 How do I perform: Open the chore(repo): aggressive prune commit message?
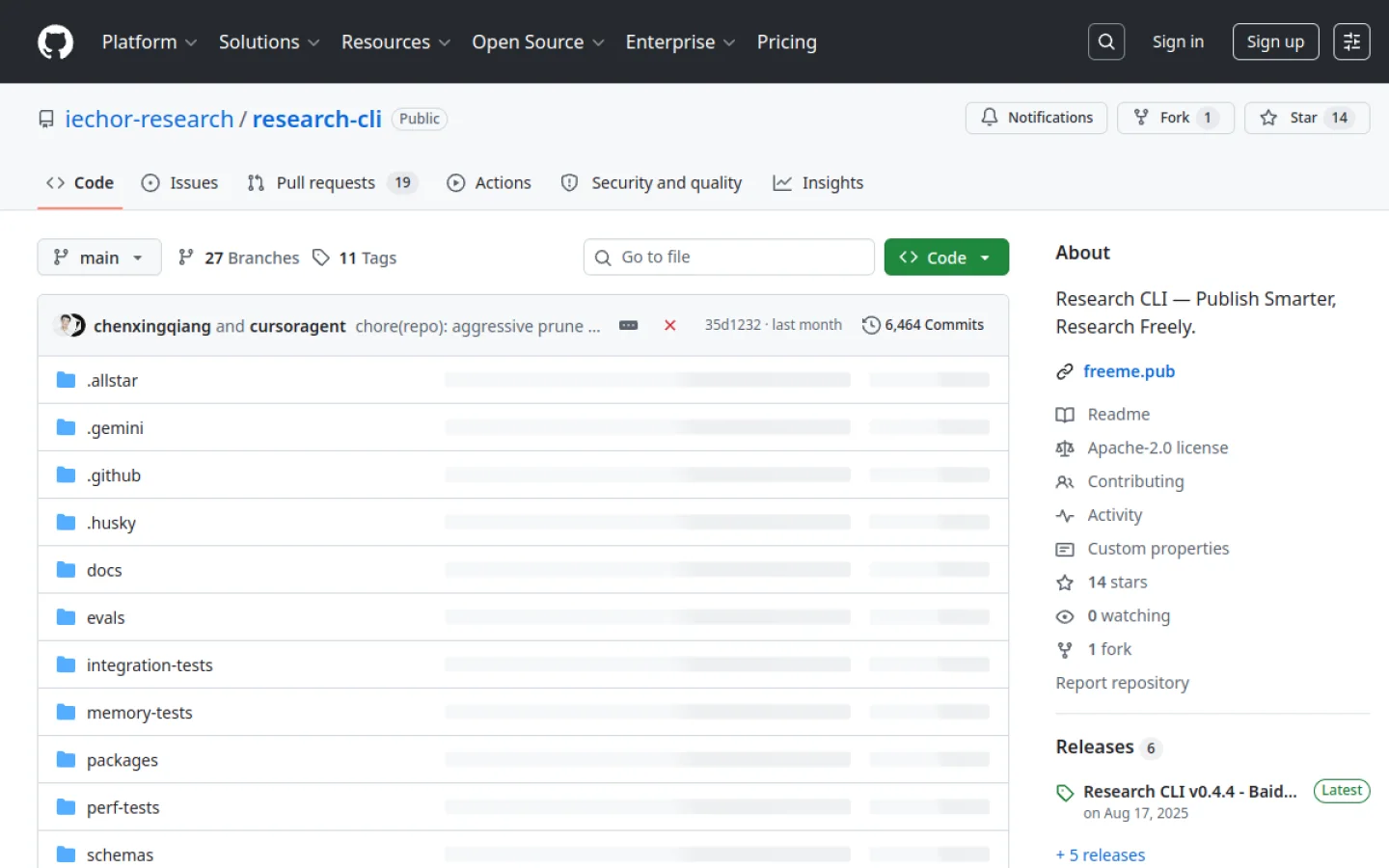pyautogui.click(x=477, y=326)
